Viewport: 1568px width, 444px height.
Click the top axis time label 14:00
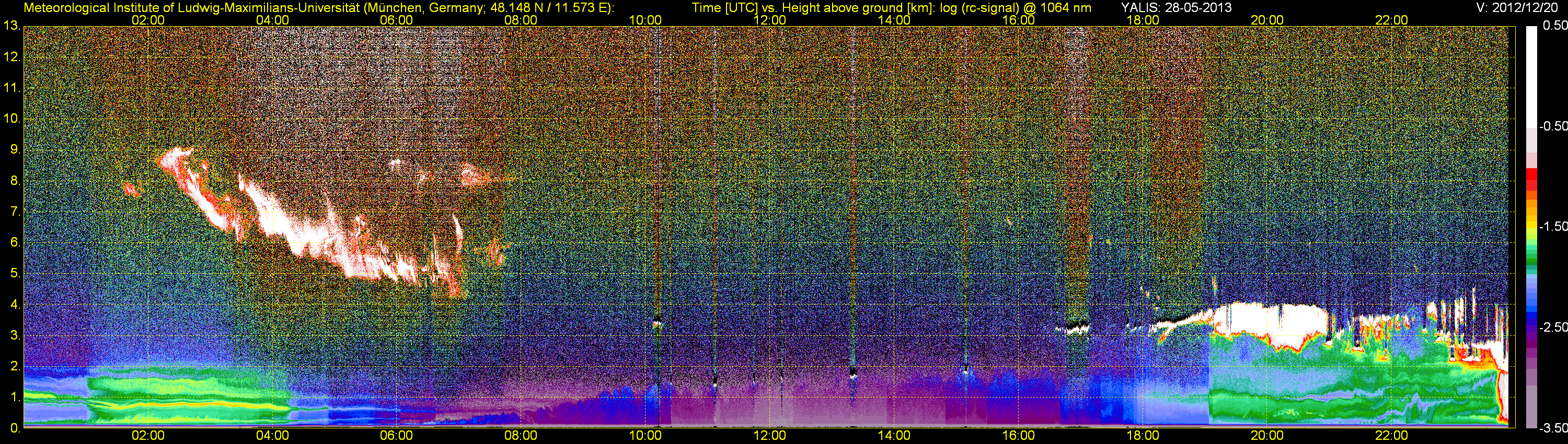(894, 20)
